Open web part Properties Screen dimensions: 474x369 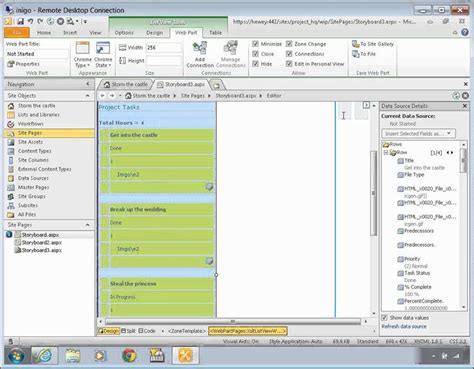(x=23, y=64)
